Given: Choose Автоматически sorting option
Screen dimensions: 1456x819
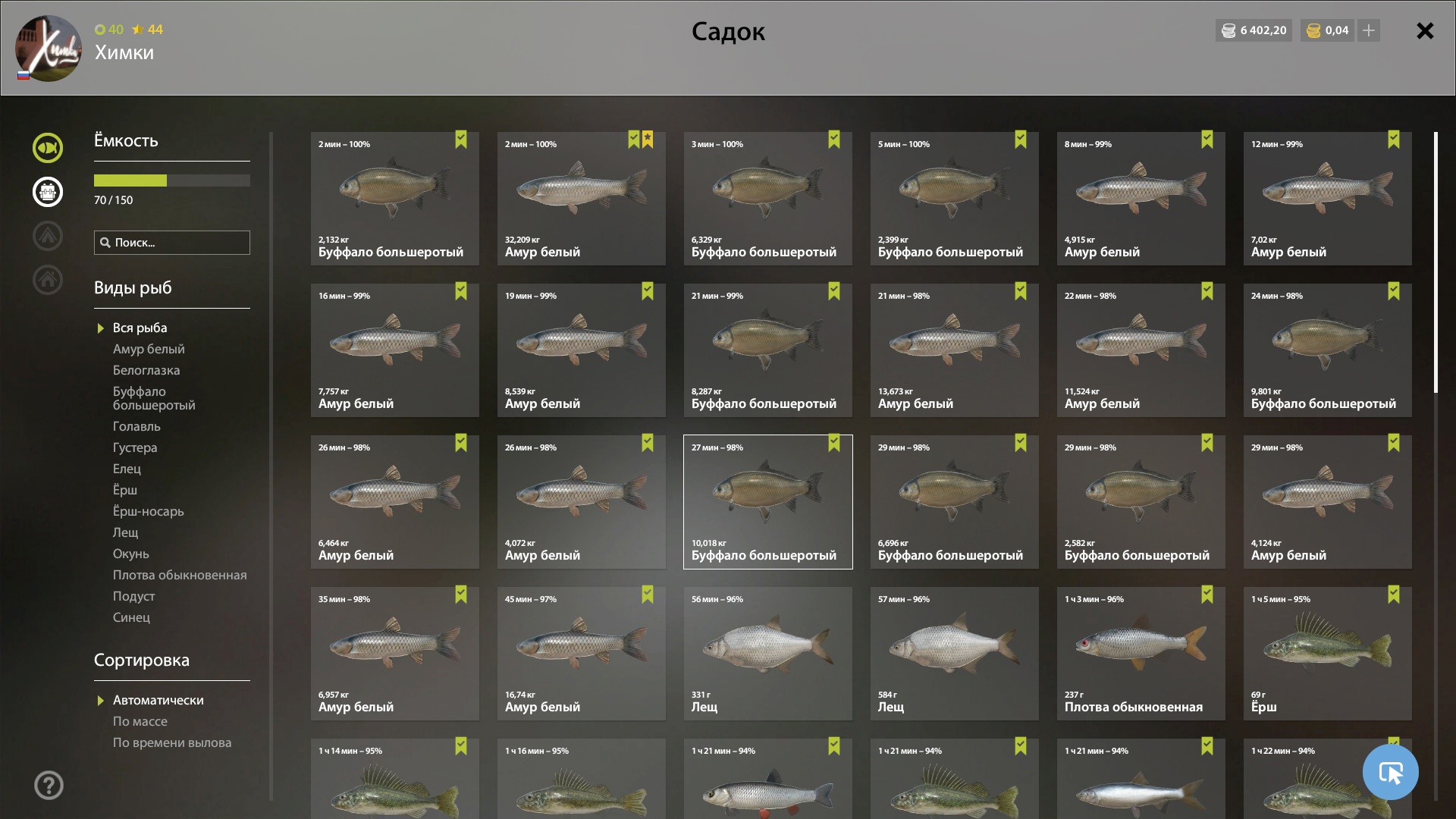Looking at the screenshot, I should coord(158,700).
